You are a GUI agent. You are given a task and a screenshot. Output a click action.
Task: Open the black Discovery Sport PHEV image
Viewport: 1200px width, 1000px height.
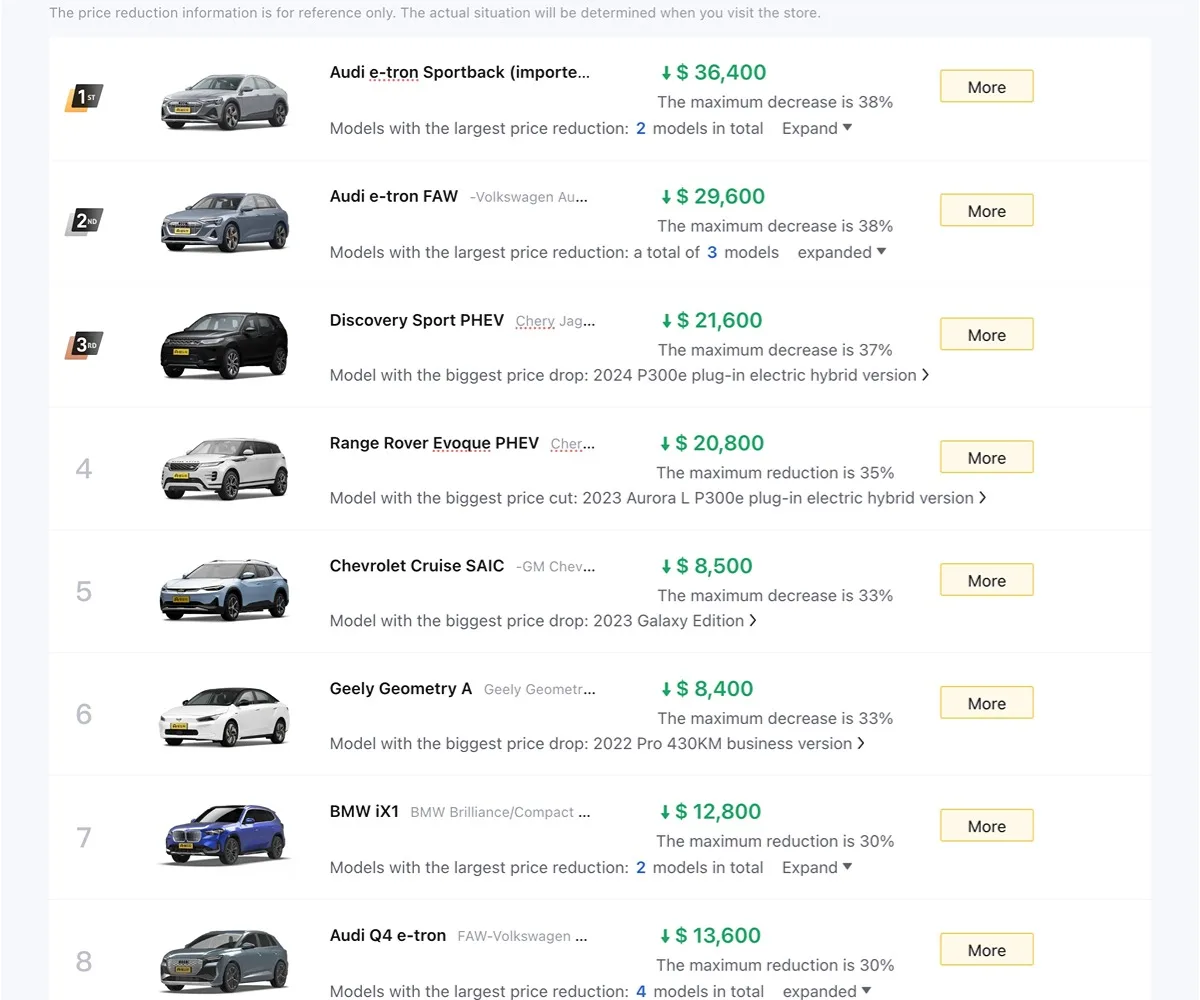pos(225,346)
